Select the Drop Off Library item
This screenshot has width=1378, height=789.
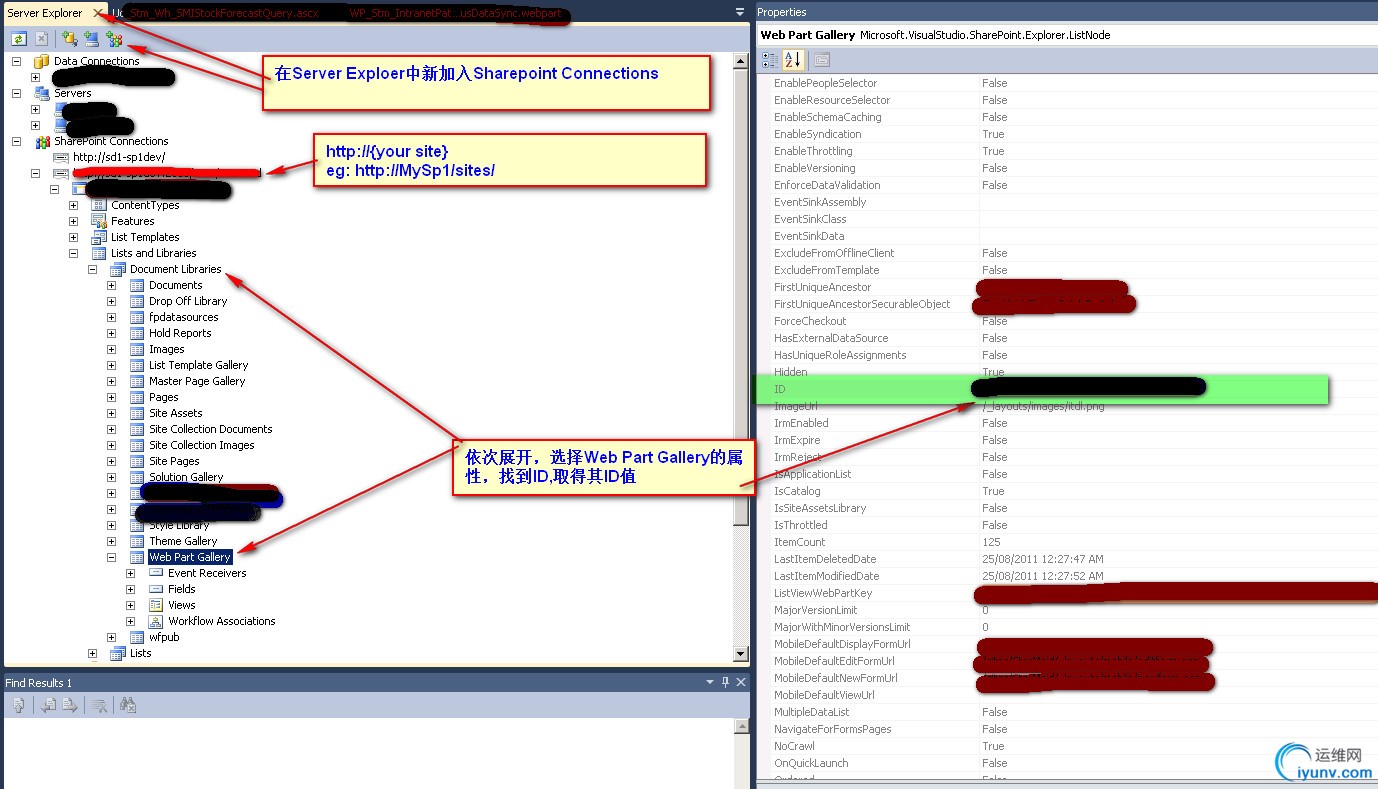point(188,301)
